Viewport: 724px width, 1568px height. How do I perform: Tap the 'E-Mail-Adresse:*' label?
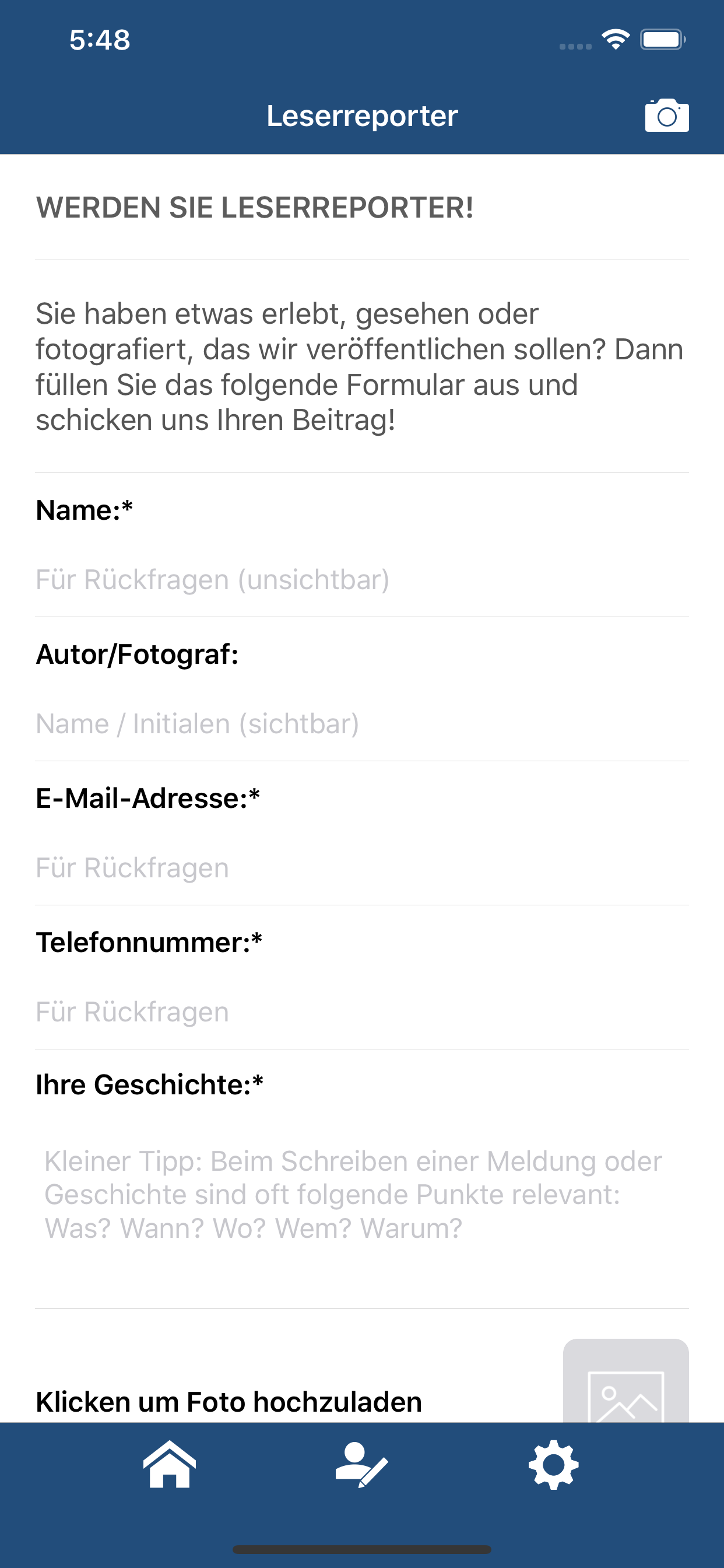[x=148, y=798]
